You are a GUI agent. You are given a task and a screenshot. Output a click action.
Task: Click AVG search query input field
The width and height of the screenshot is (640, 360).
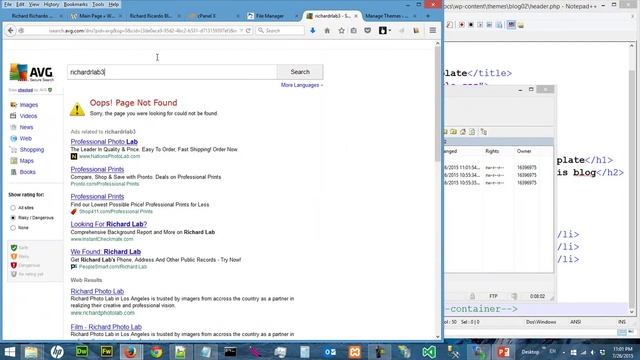click(172, 72)
